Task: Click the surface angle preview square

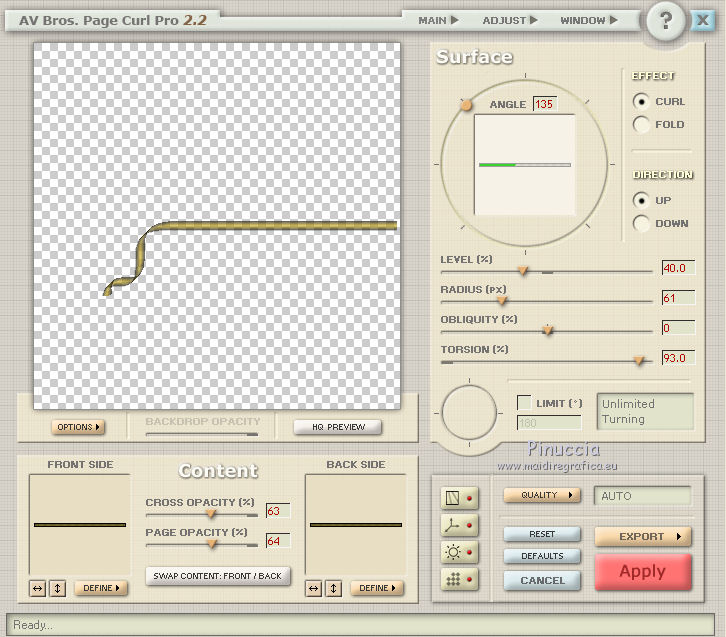Action: 524,164
